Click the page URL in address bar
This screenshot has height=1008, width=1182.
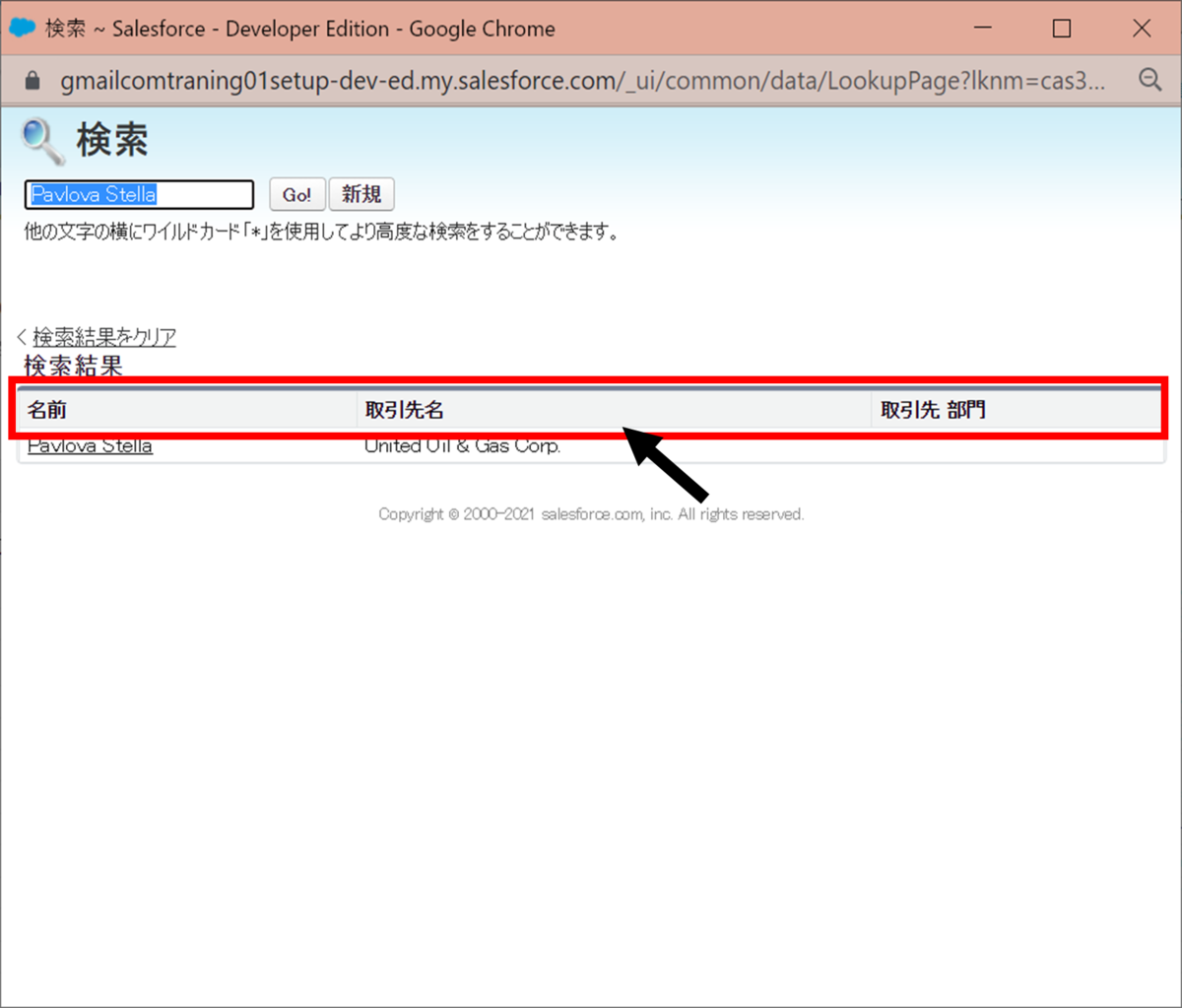point(582,81)
